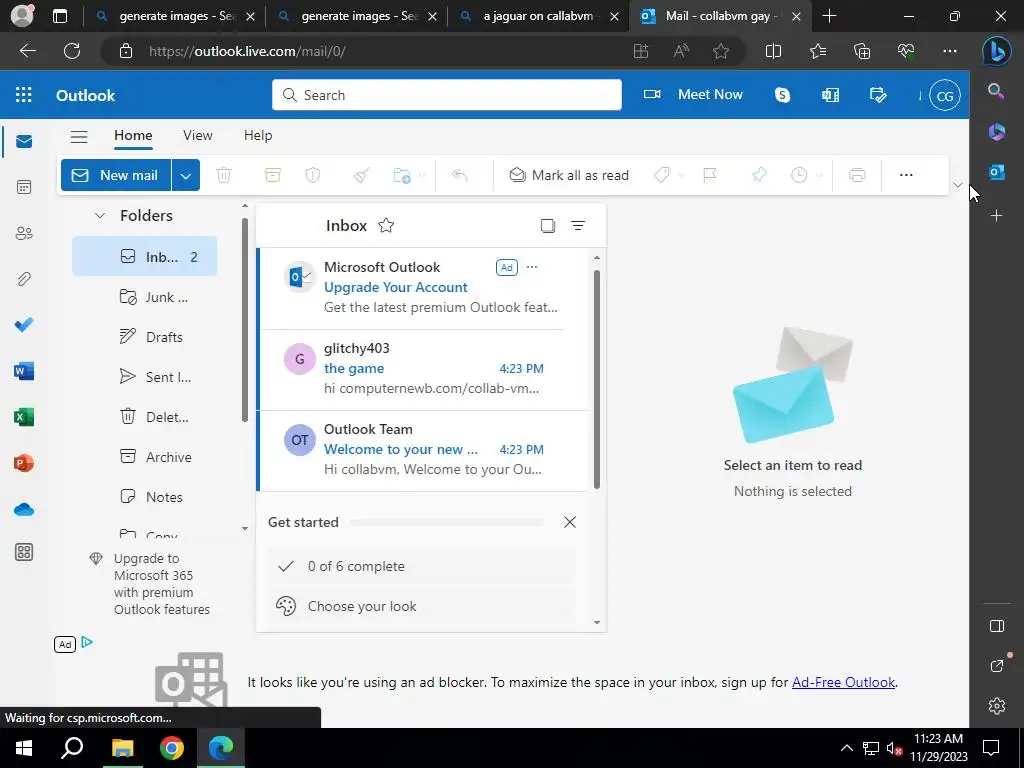Open Edge sidebar Outlook icon
Viewport: 1024px width, 768px height.
click(997, 172)
